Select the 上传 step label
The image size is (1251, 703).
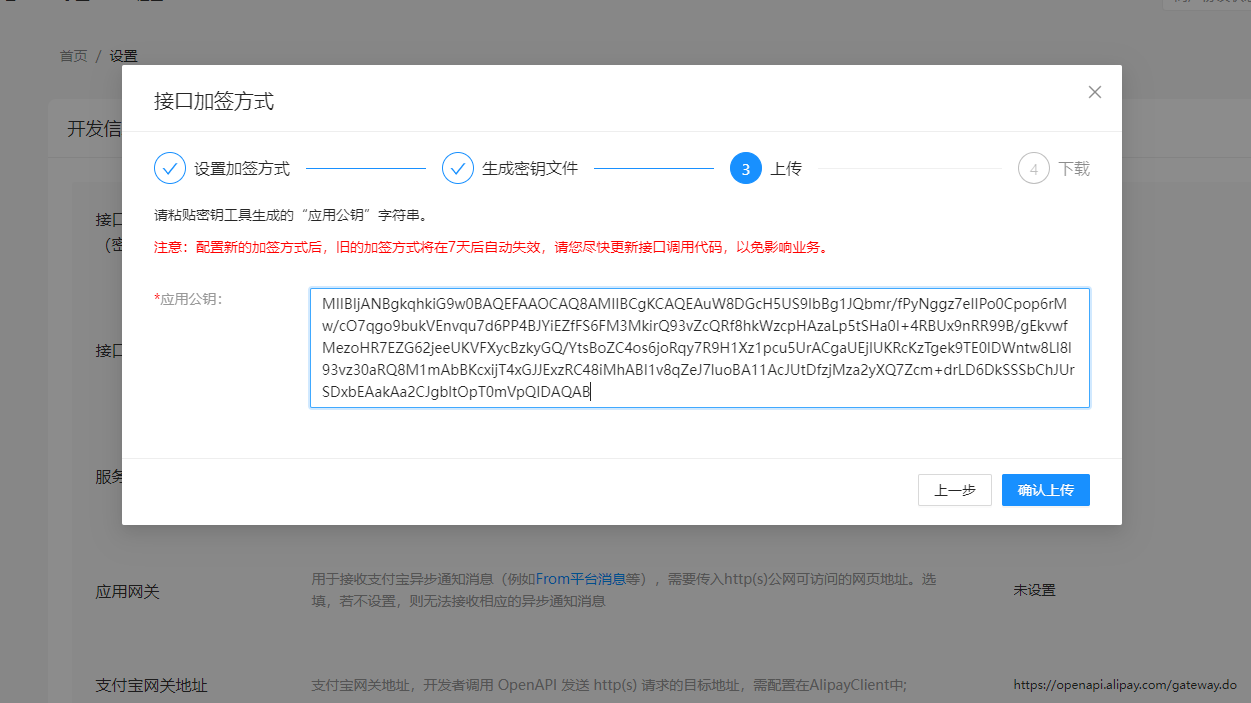[x=786, y=169]
